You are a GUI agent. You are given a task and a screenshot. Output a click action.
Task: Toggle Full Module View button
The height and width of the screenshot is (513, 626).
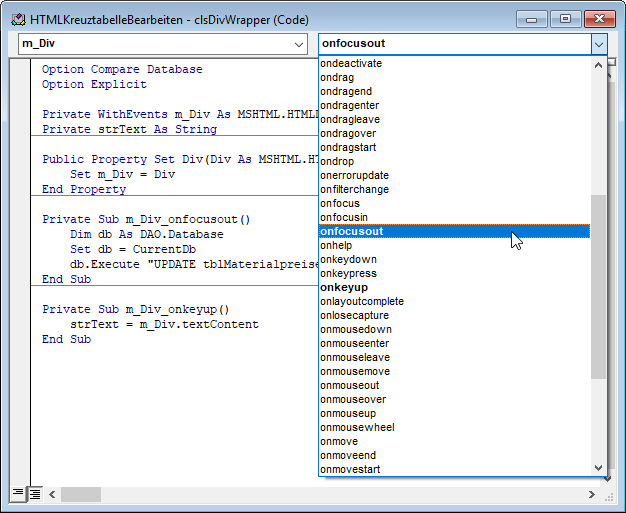pos(34,494)
